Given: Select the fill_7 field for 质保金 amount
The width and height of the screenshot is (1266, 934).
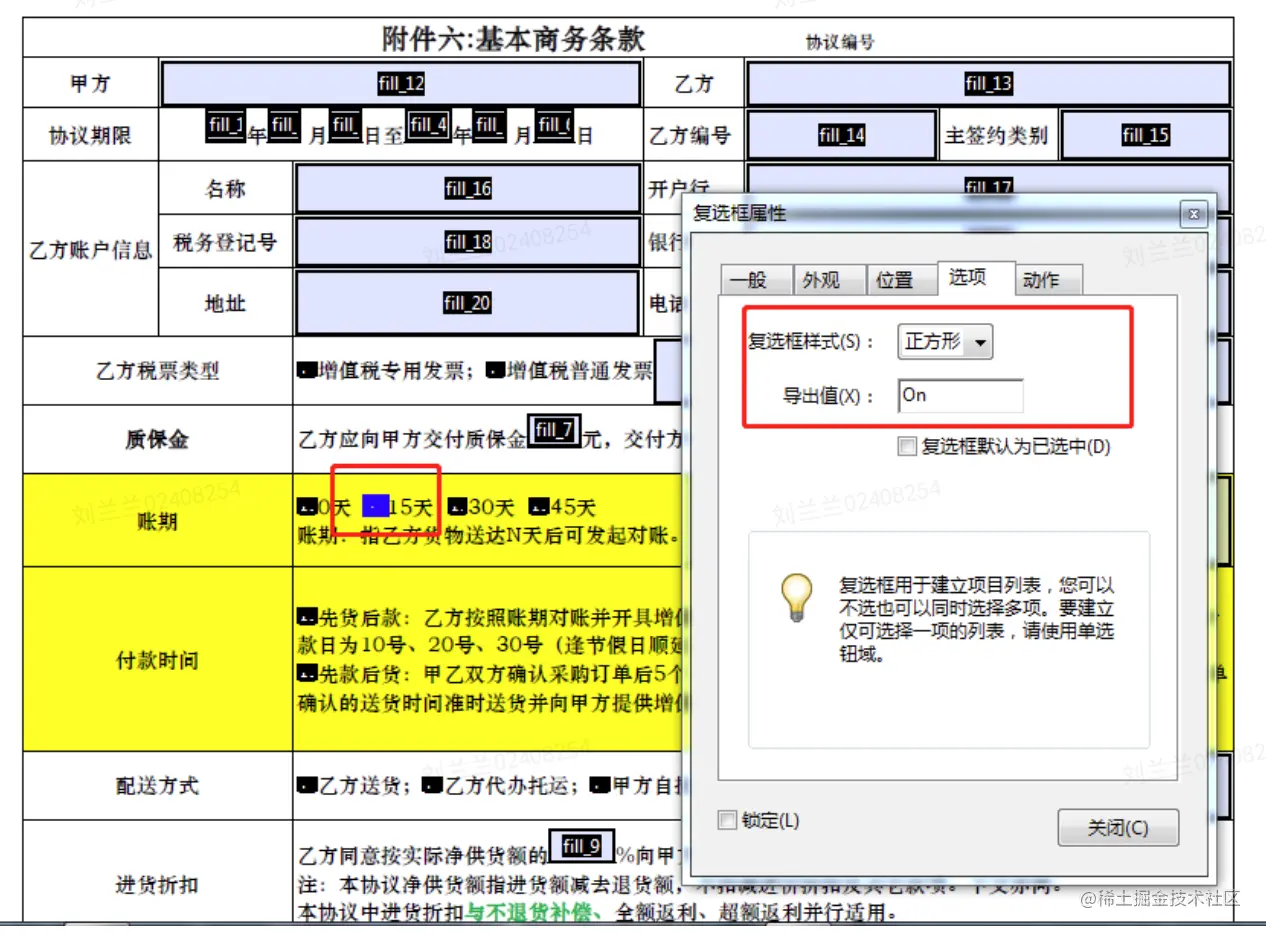Looking at the screenshot, I should pos(554,430).
